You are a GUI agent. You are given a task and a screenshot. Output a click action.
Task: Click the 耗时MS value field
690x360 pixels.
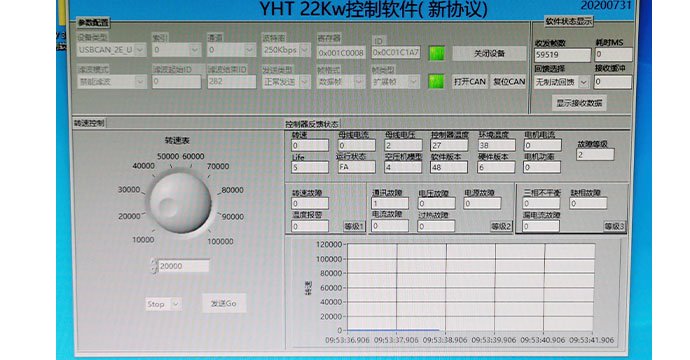tap(613, 55)
